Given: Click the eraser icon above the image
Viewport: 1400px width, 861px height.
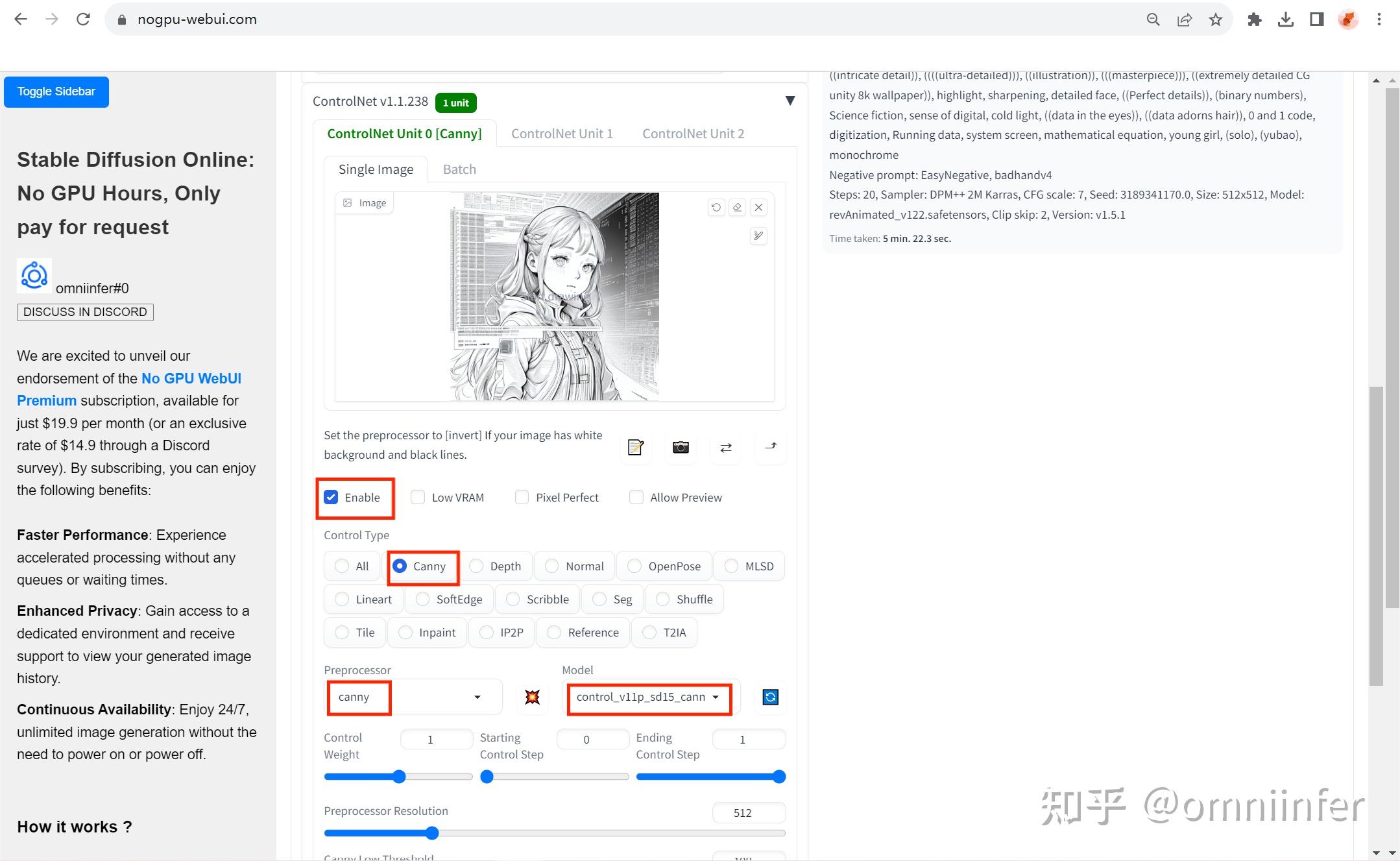Looking at the screenshot, I should coord(737,207).
